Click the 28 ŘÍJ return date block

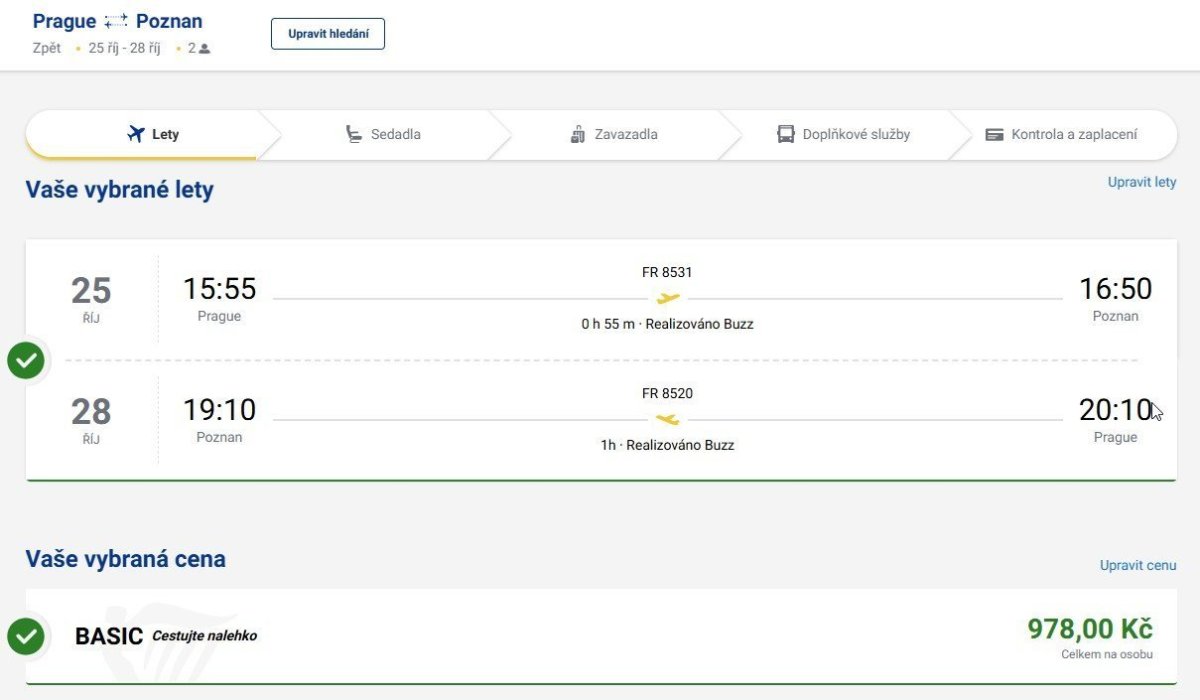pos(91,419)
